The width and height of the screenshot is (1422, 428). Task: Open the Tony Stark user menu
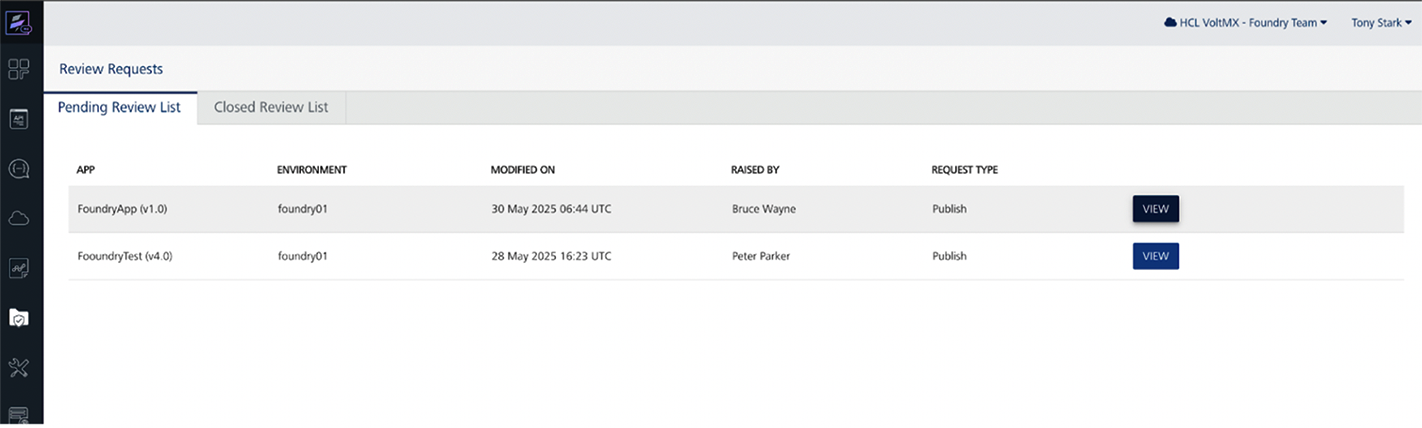[x=1382, y=23]
